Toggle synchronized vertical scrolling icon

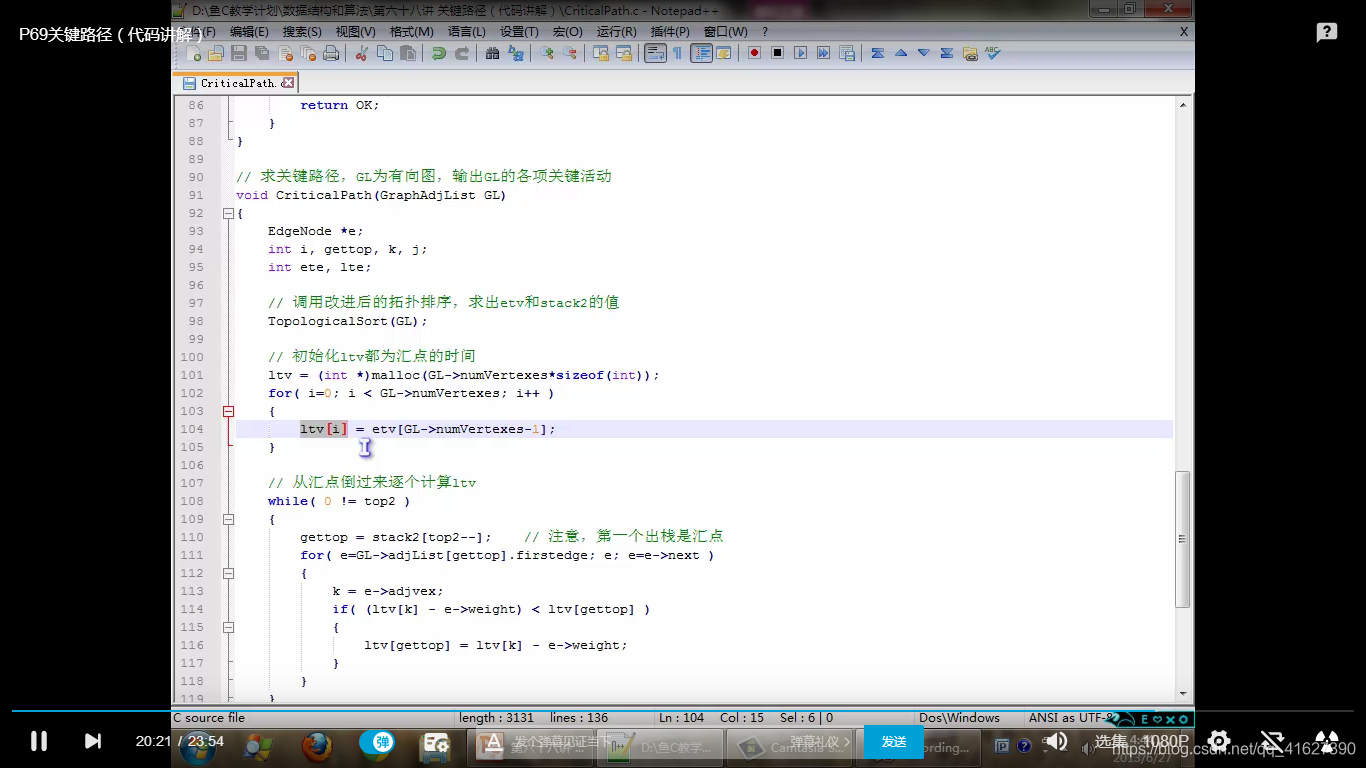coord(601,53)
